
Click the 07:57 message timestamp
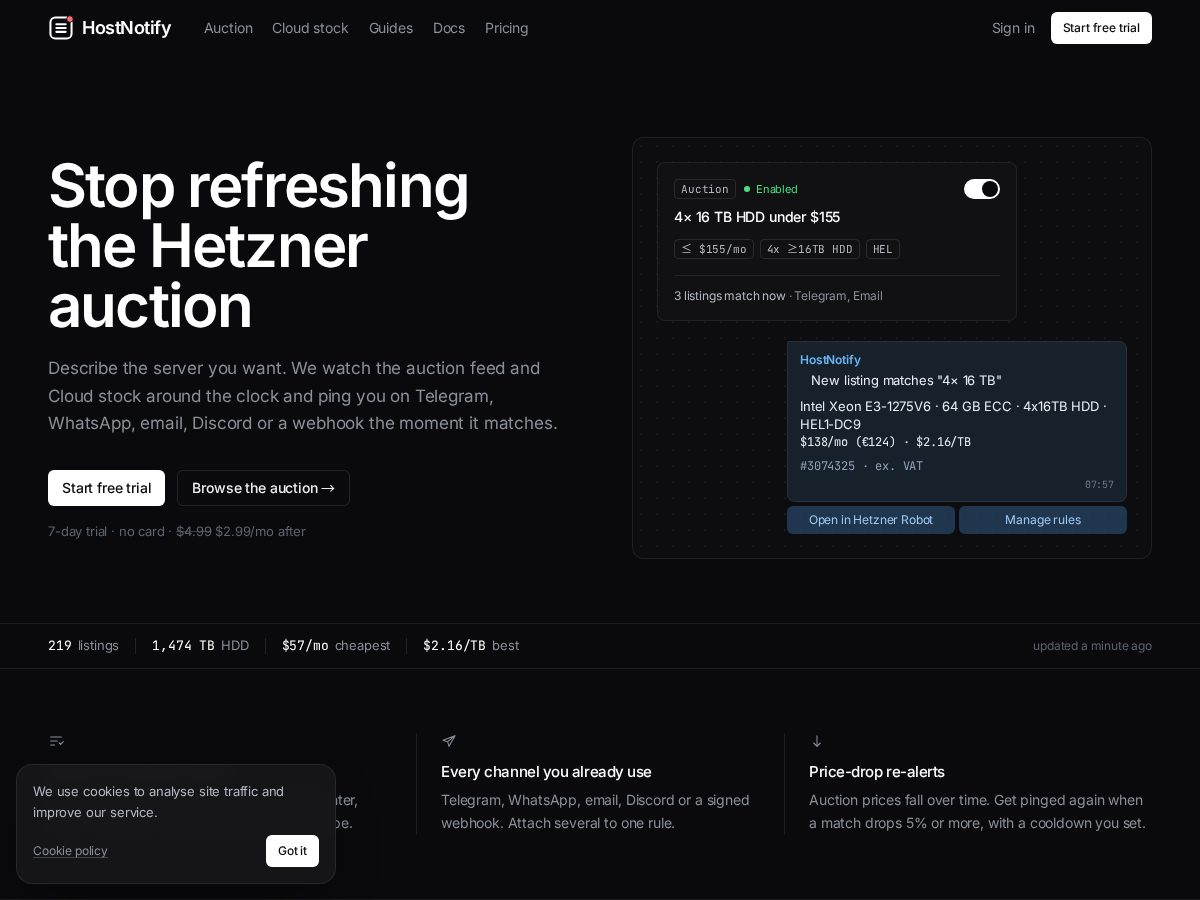1099,485
